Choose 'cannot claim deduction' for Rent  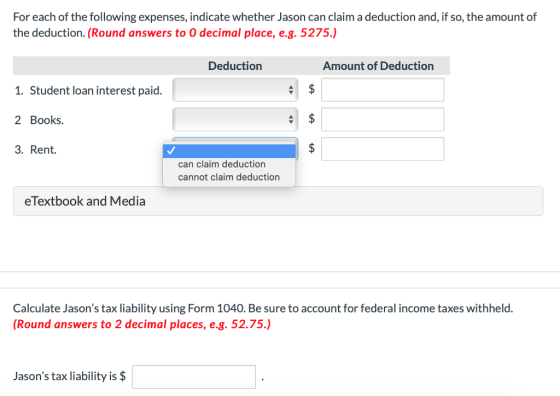pyautogui.click(x=229, y=177)
